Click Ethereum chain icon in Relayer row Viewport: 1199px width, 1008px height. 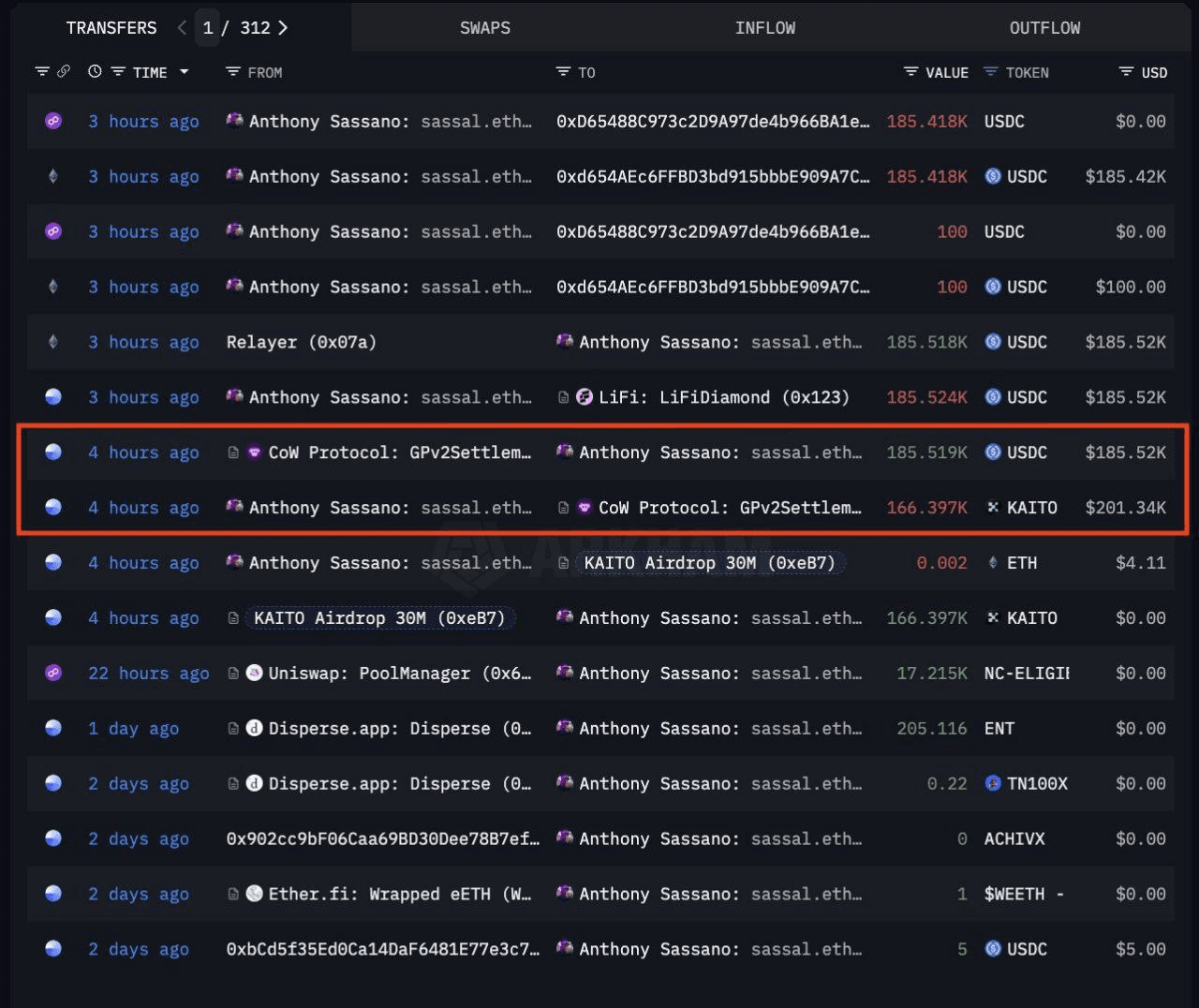(x=53, y=342)
